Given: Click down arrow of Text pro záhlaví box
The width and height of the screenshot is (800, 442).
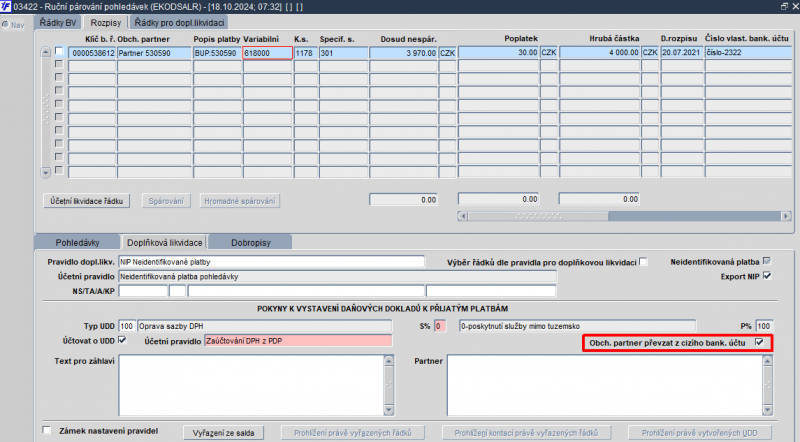Looking at the screenshot, I should (x=389, y=409).
